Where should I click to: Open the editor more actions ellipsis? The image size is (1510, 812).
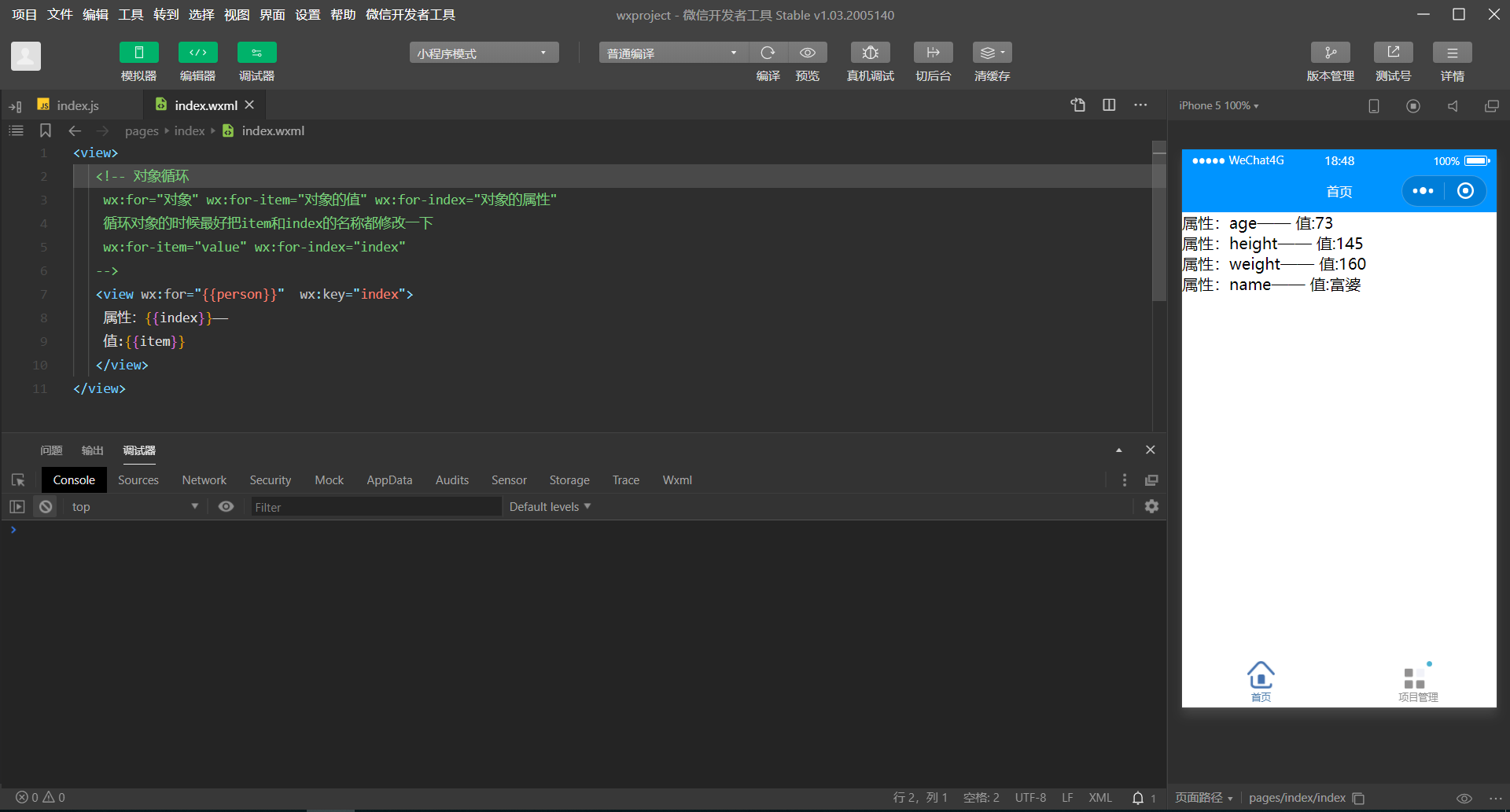click(1140, 105)
